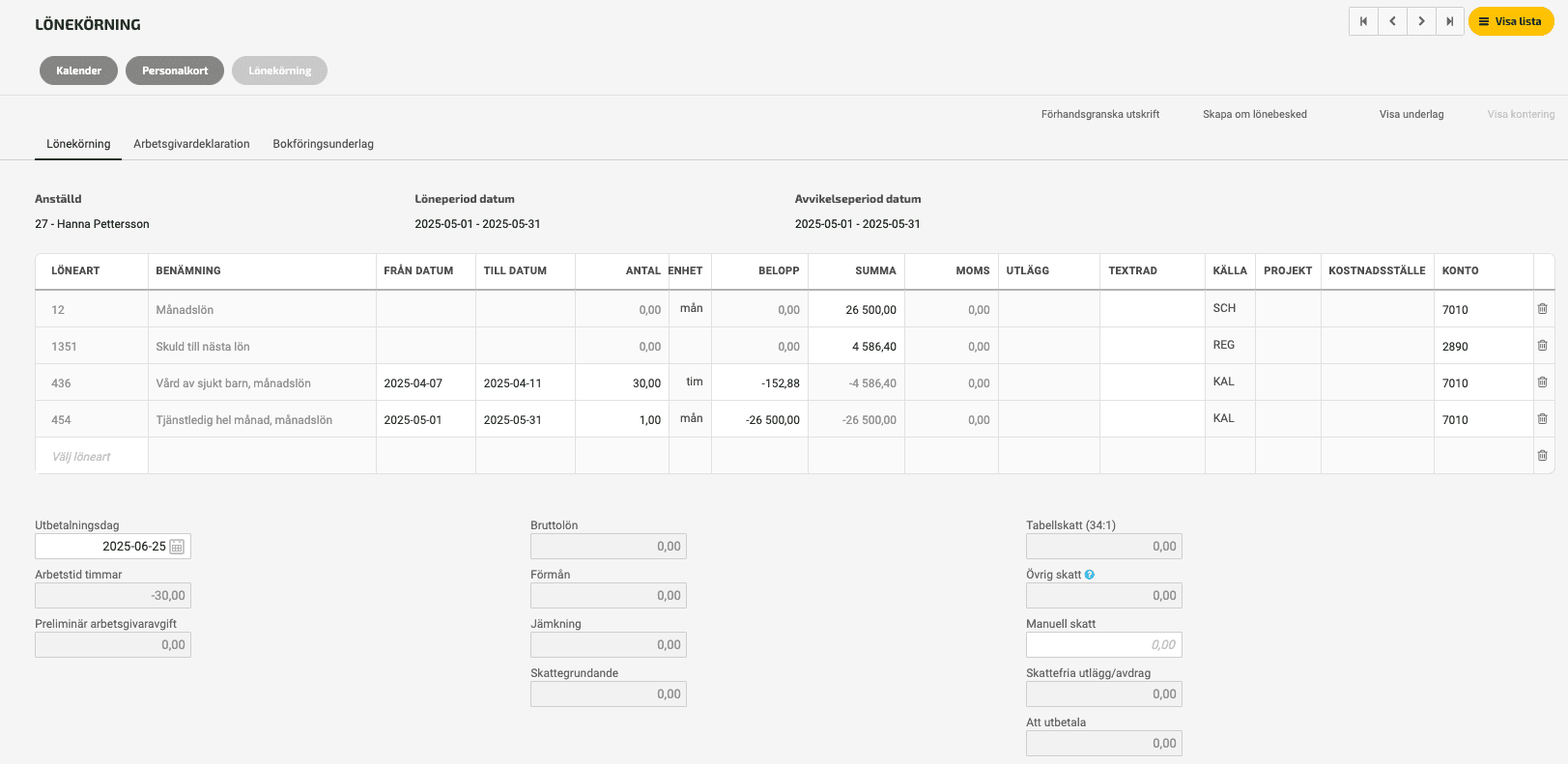The image size is (1568, 764).
Task: Click the Utbetalningsdag date field
Action: (x=113, y=547)
